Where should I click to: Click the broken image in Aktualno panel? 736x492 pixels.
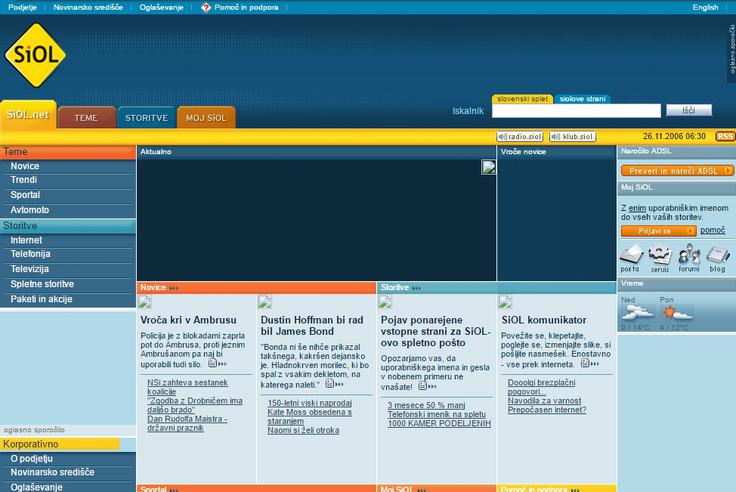(488, 167)
